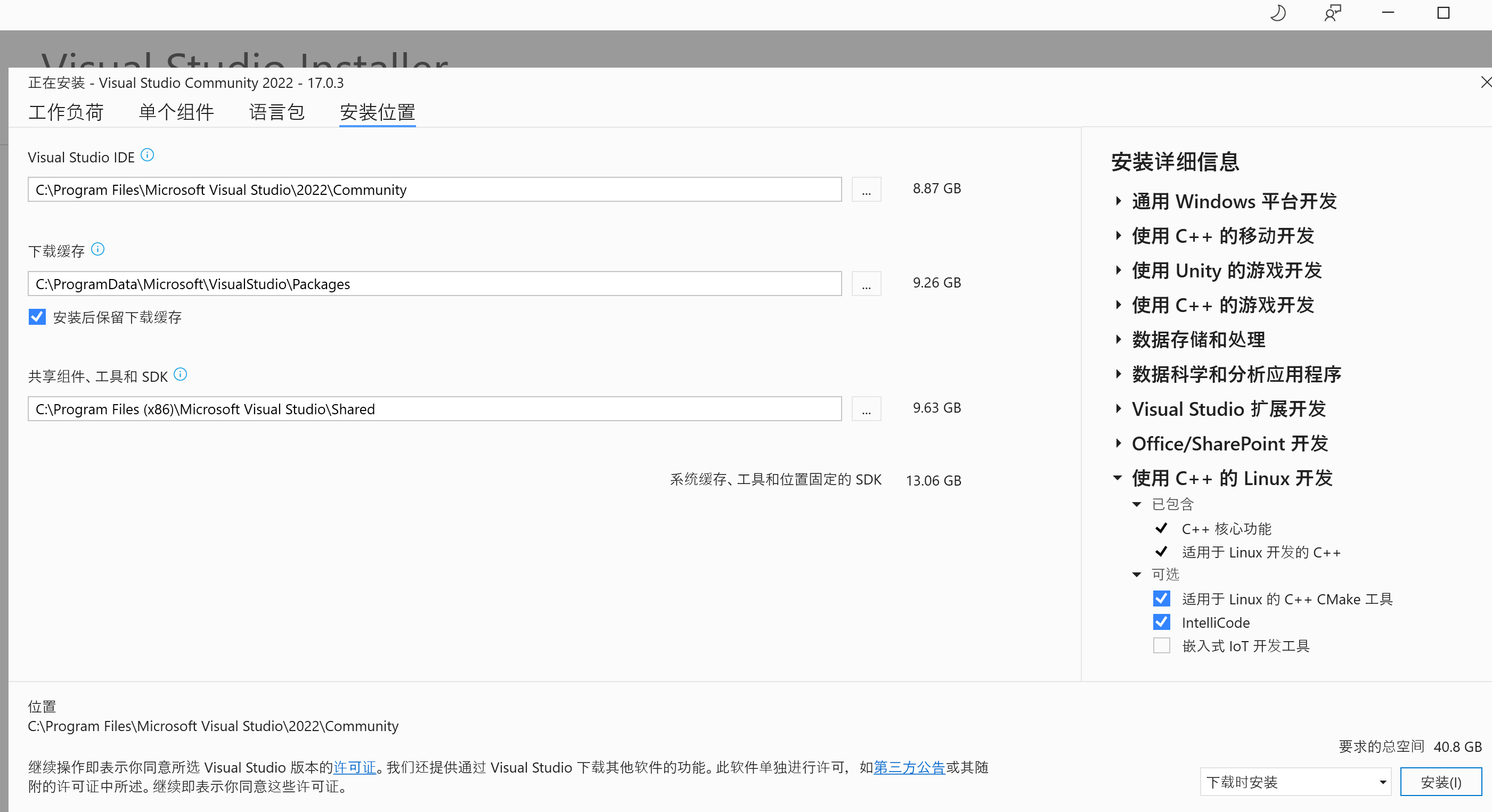Expand 使用 C++ 的移动开发 details

1119,236
